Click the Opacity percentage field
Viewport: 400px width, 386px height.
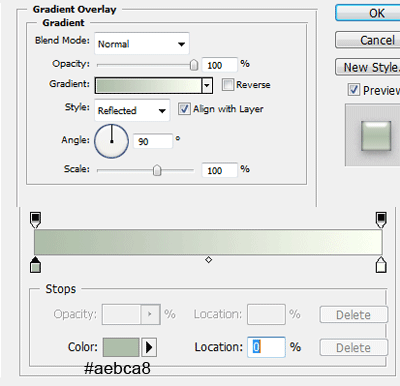pyautogui.click(x=220, y=65)
